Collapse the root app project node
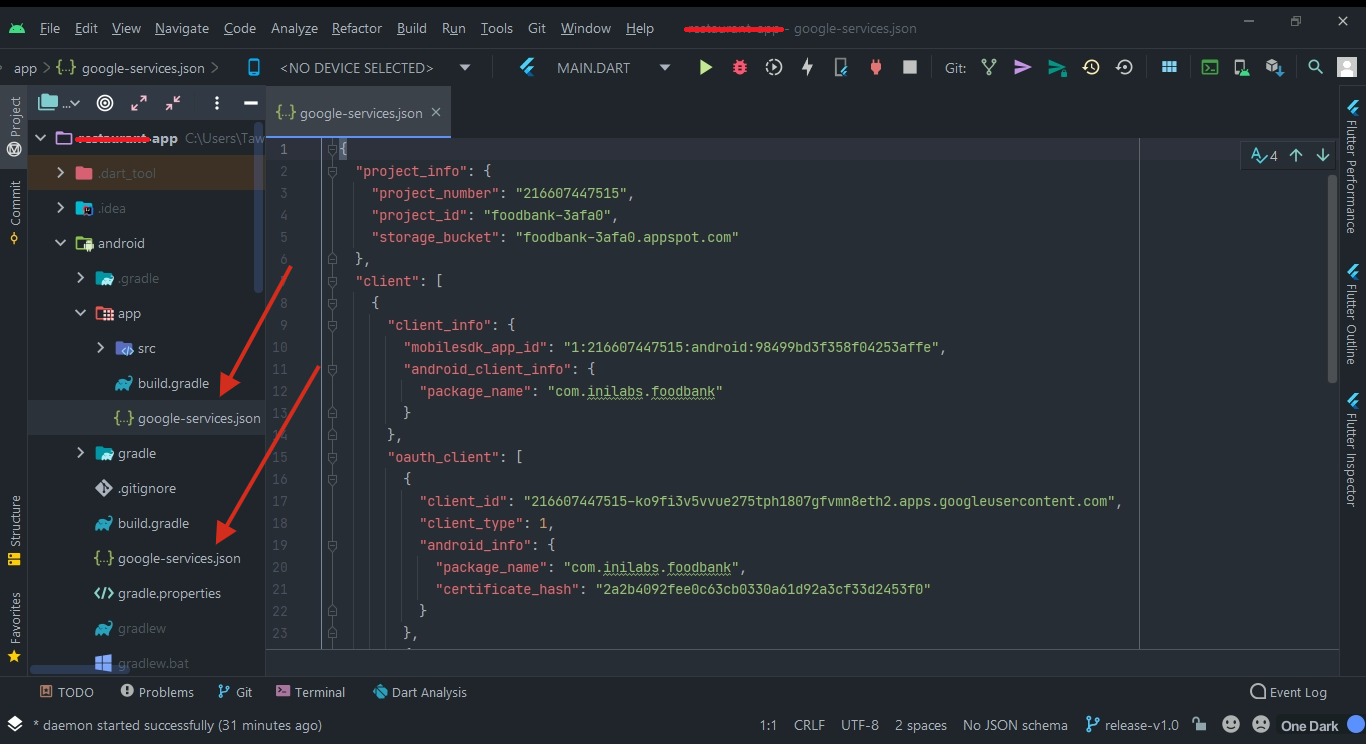This screenshot has width=1366, height=744. [x=41, y=138]
